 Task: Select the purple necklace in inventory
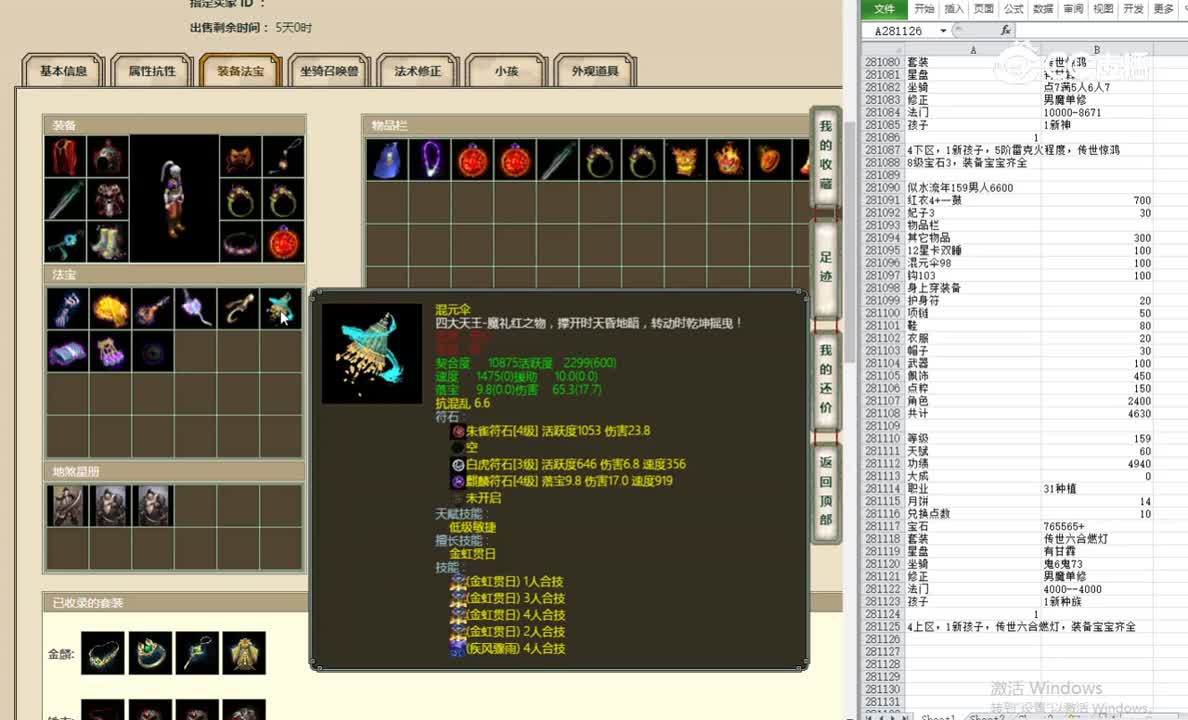430,160
